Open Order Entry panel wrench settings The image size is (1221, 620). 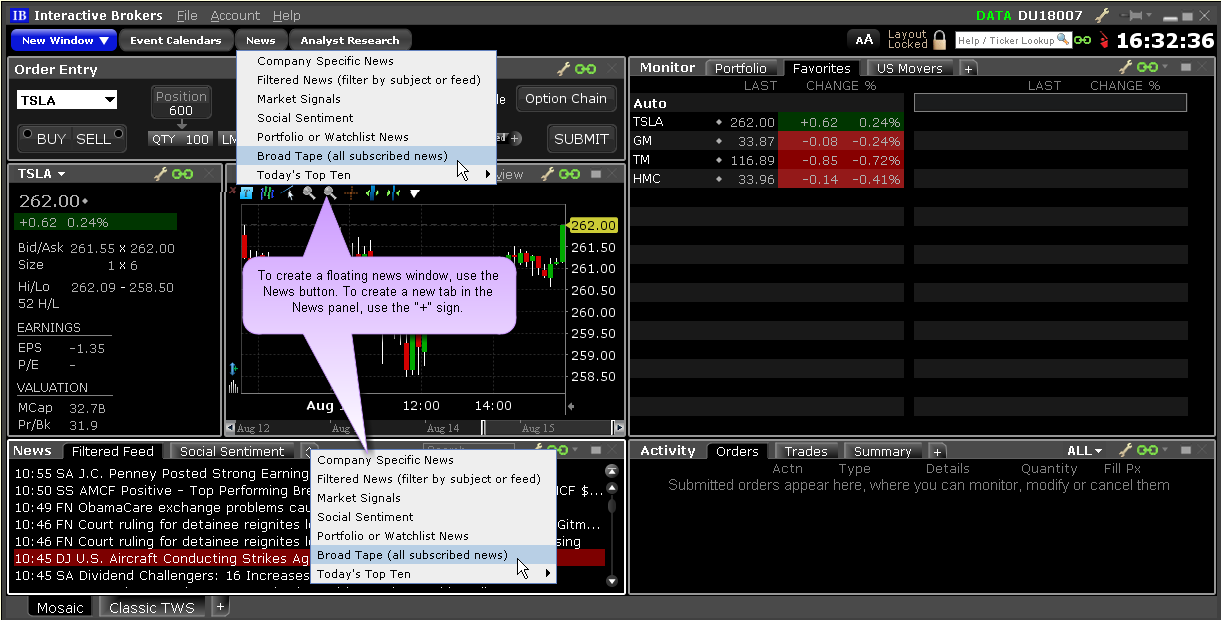(x=563, y=69)
